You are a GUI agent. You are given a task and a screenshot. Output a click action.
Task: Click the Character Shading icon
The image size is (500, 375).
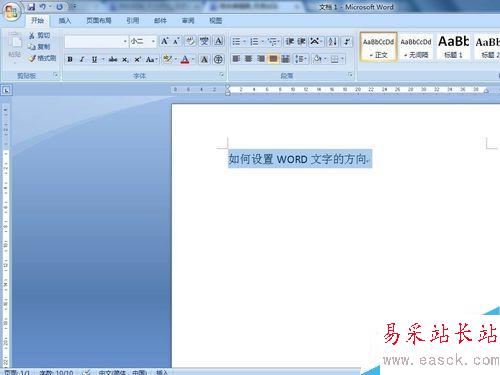click(204, 59)
